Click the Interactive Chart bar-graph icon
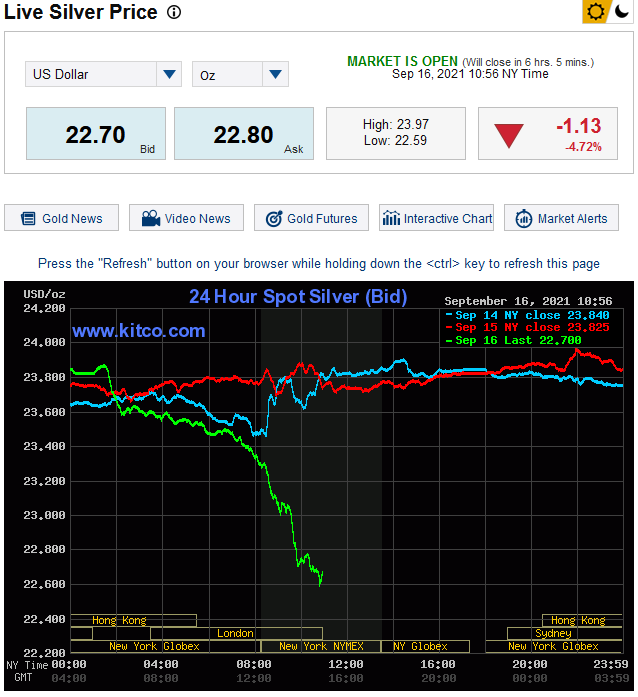 coord(391,218)
